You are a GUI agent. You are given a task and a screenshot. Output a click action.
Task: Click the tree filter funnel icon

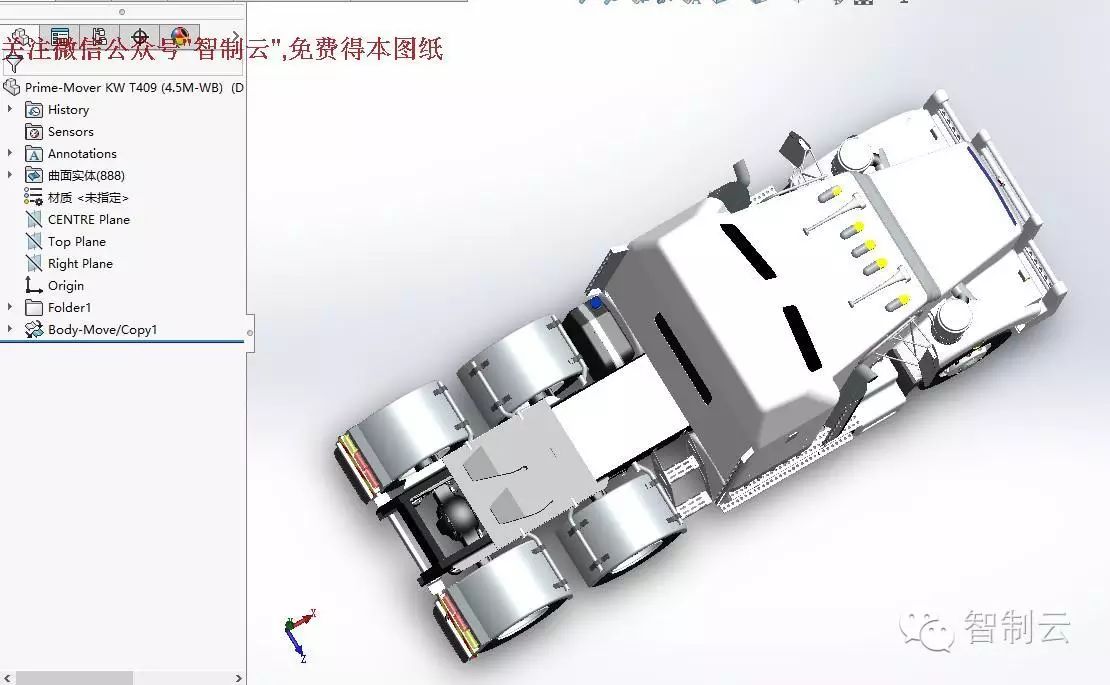tap(13, 64)
